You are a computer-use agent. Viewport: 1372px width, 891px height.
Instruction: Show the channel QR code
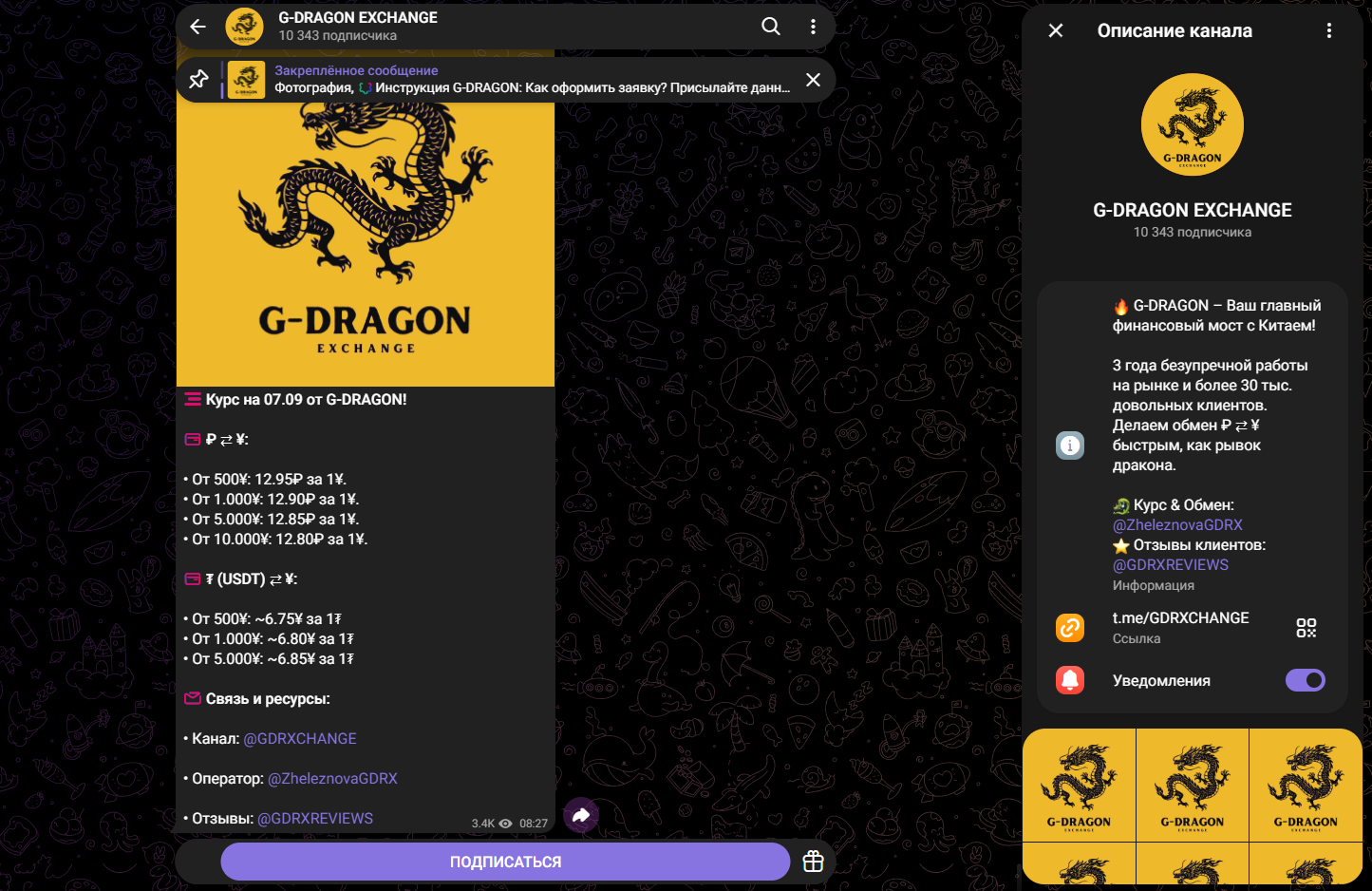1306,628
